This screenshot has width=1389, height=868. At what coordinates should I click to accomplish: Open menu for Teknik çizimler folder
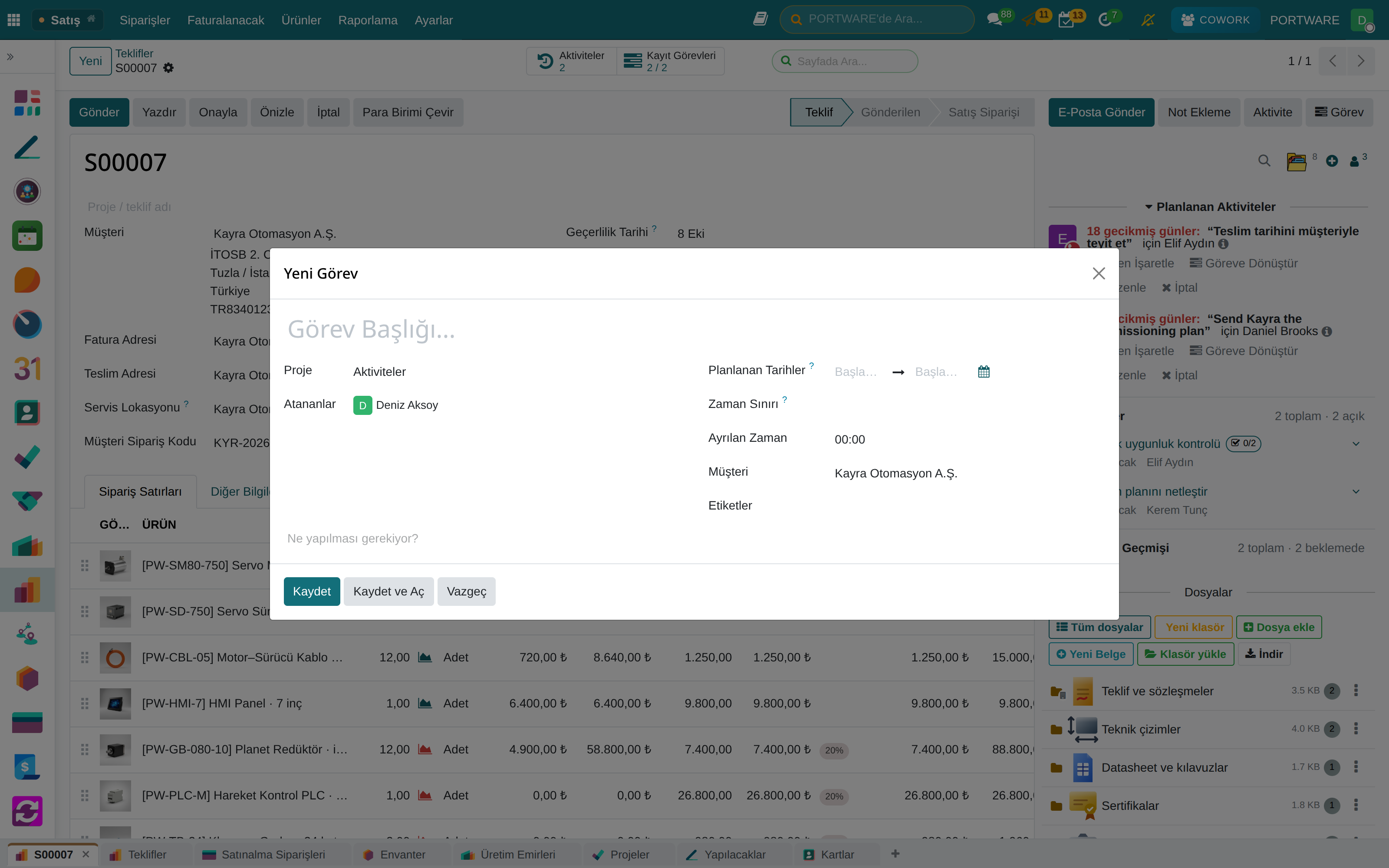[x=1356, y=729]
